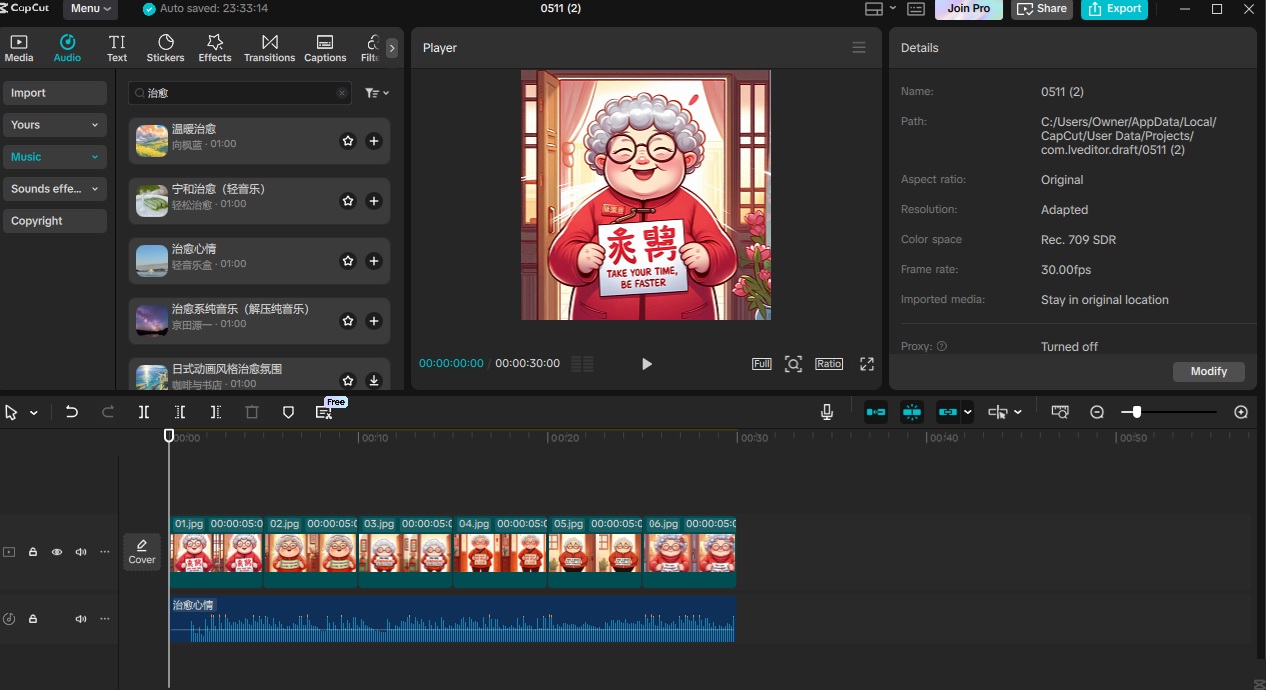Click the Free-badged captions tool icon
This screenshot has height=690, width=1266.
coord(324,412)
